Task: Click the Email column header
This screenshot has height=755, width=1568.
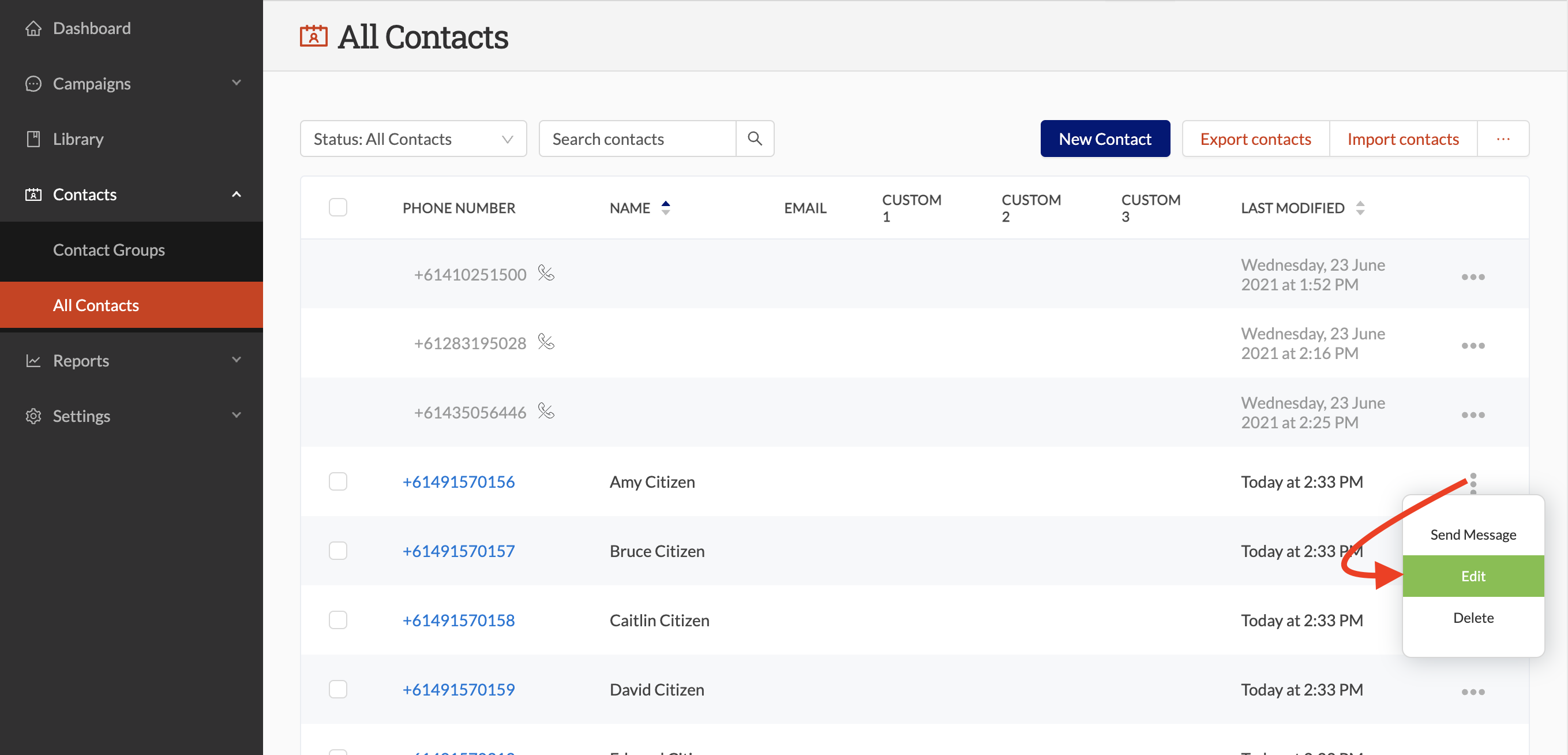Action: (805, 208)
